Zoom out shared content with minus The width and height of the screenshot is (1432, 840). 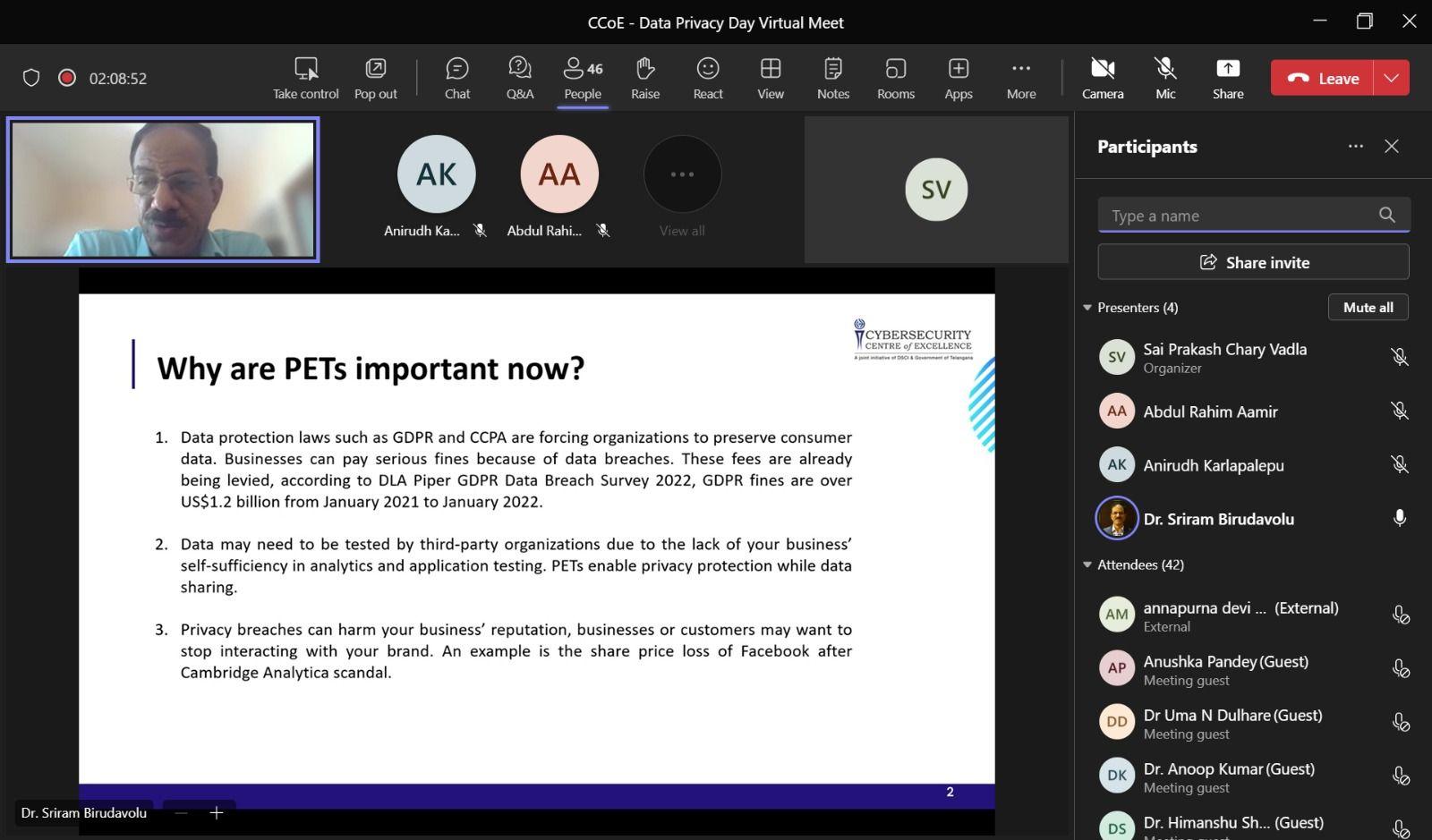point(181,812)
